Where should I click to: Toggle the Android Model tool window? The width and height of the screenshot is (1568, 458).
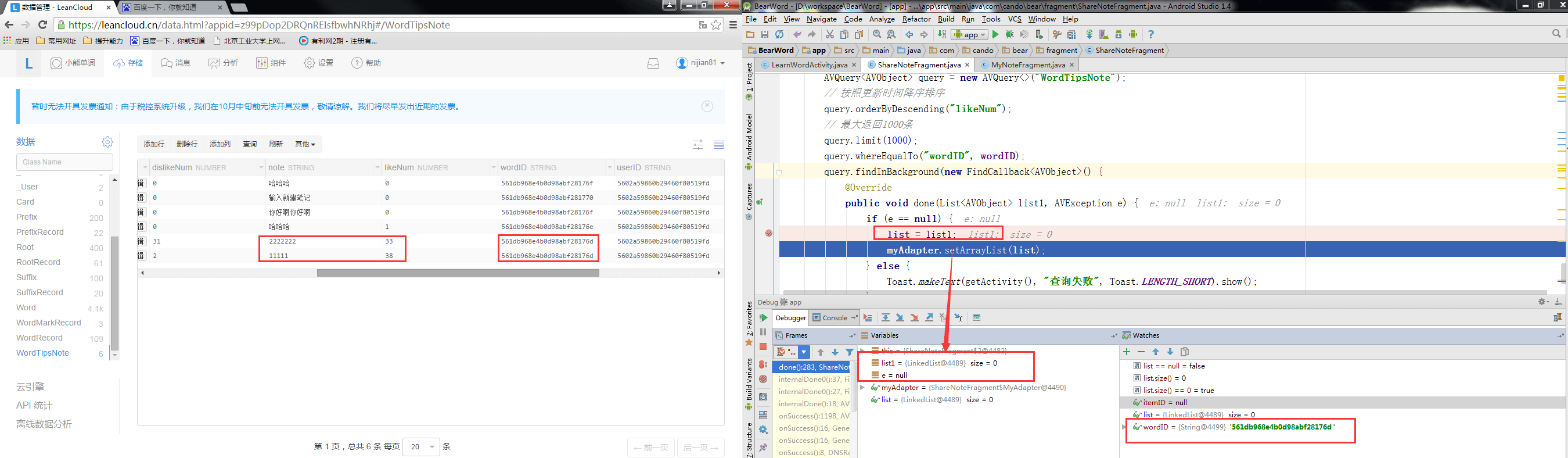point(749,141)
